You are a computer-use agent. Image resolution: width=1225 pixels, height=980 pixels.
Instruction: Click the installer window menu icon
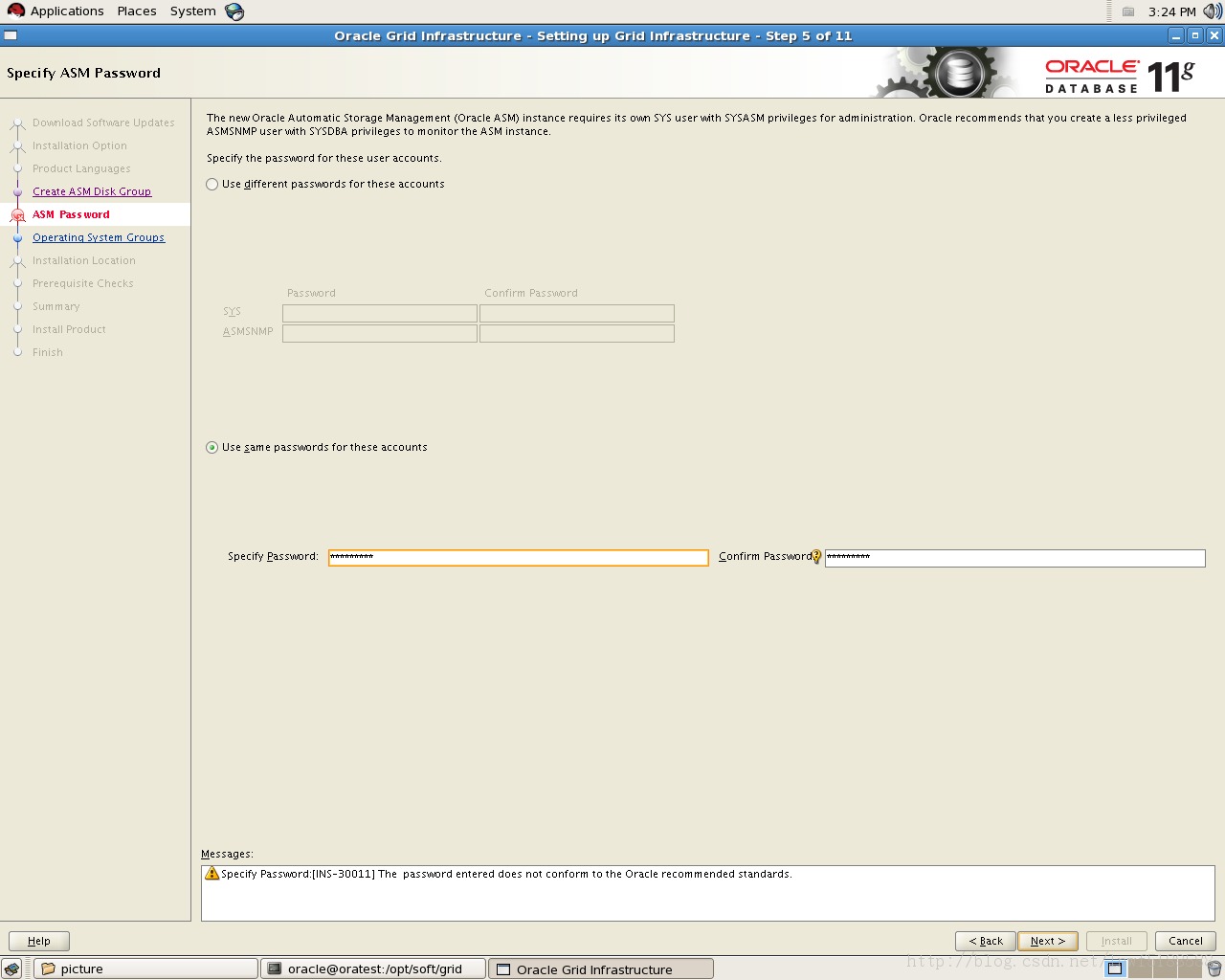[11, 35]
